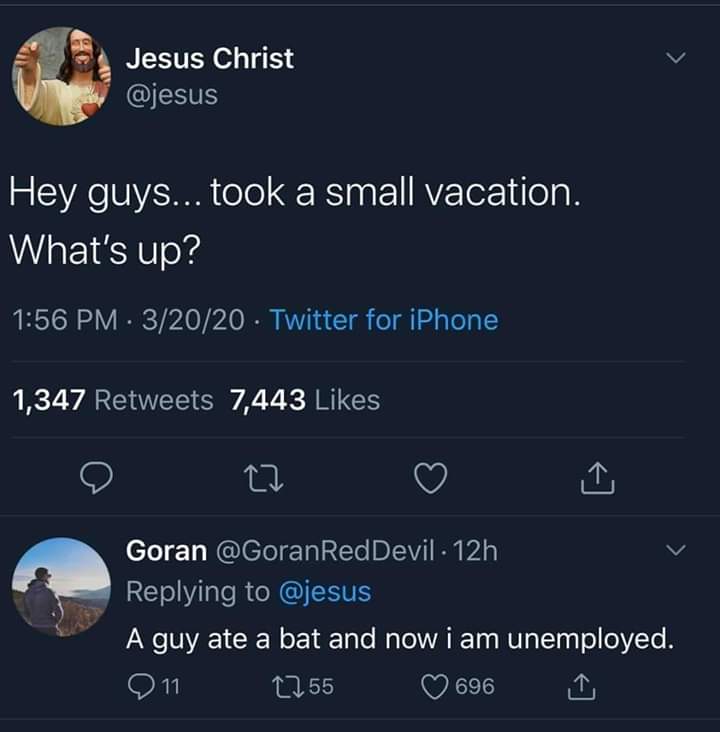Screen dimensions: 720x732
Task: Share the main tweet
Action: coord(597,482)
